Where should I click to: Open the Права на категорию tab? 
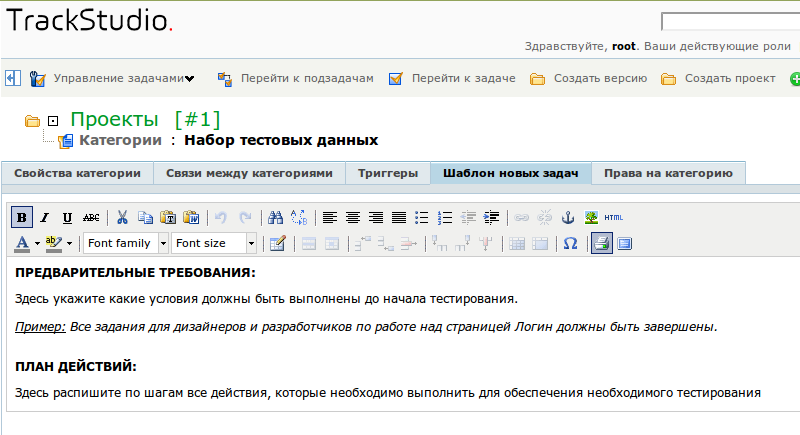(667, 173)
